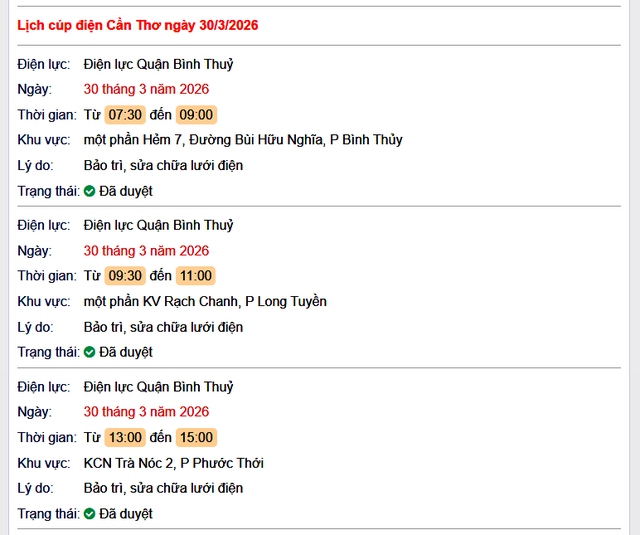640x535 pixels.
Task: Click "Đã duyệt" status text under Rạch Chanh entry
Action: click(126, 352)
